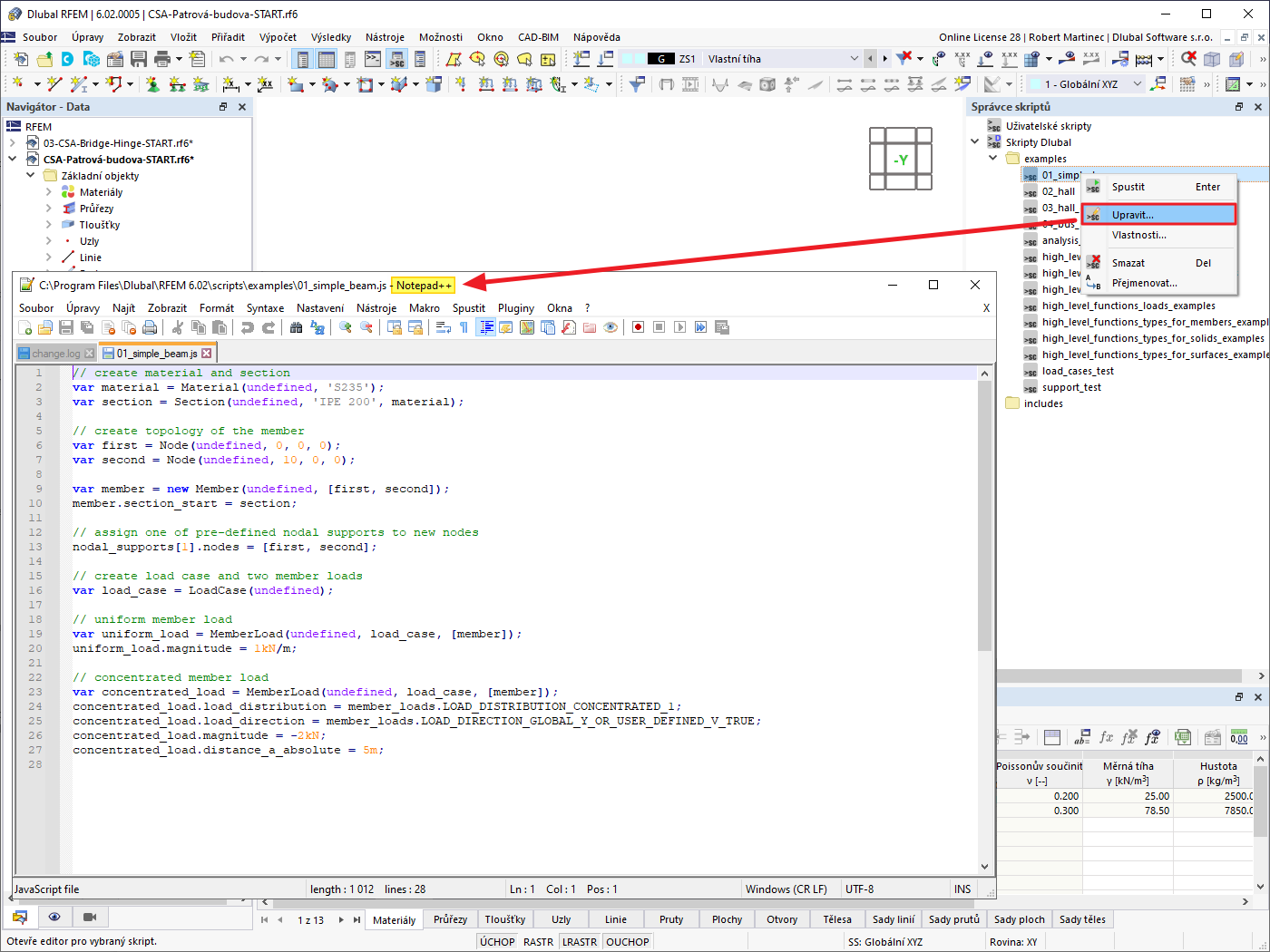Open the Vlastní tíha load case dropdown
Viewport: 1270px width, 952px height.
tap(854, 59)
